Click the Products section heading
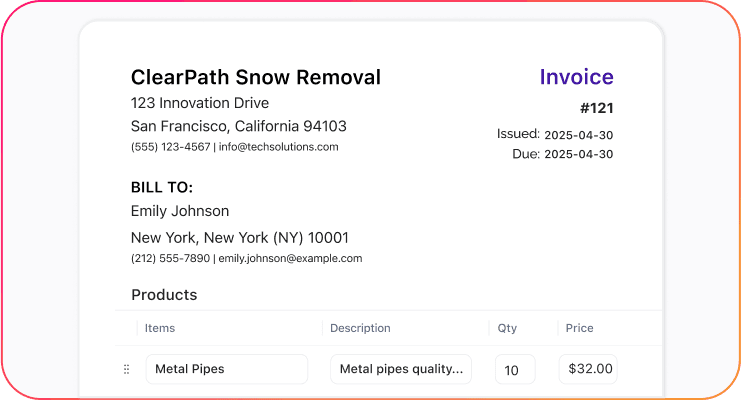This screenshot has height=400, width=742. [164, 295]
